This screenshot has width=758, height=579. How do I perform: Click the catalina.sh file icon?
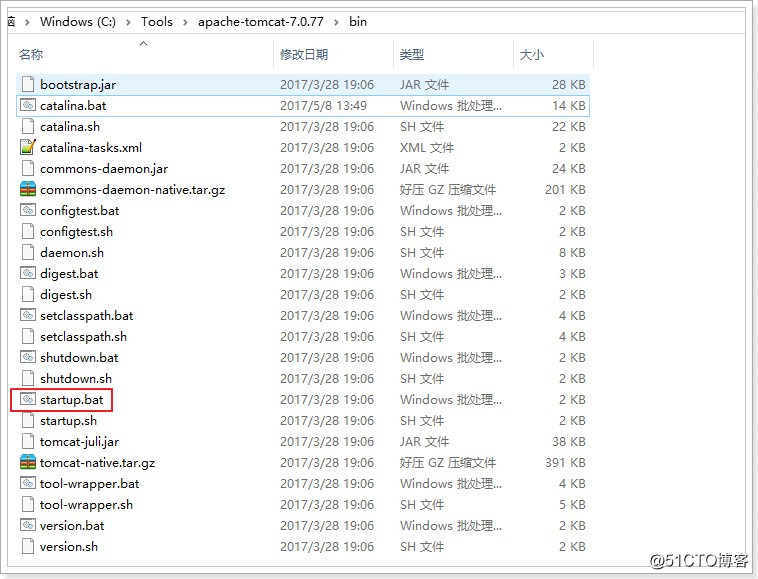click(28, 127)
